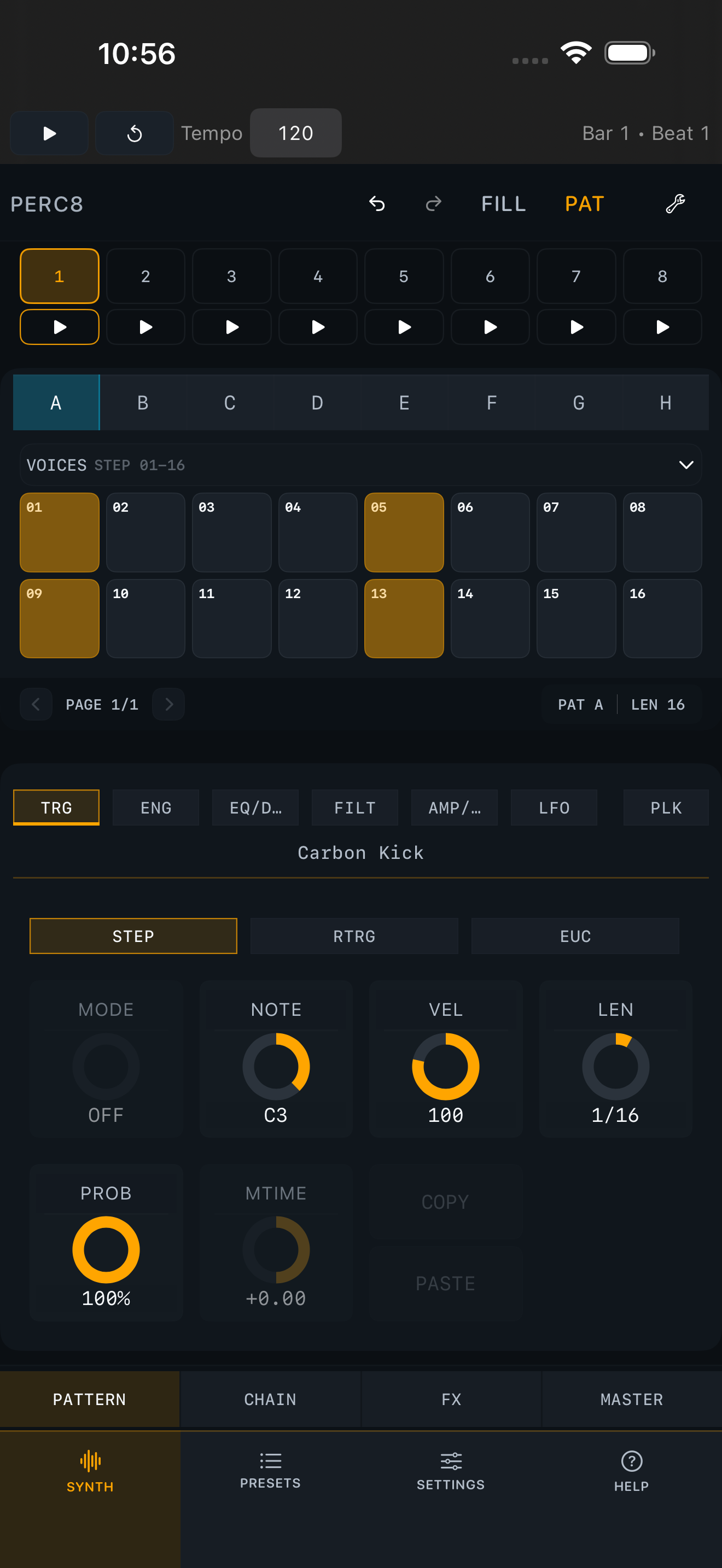Start playback with the transport play button
This screenshot has width=722, height=1568.
(x=49, y=133)
